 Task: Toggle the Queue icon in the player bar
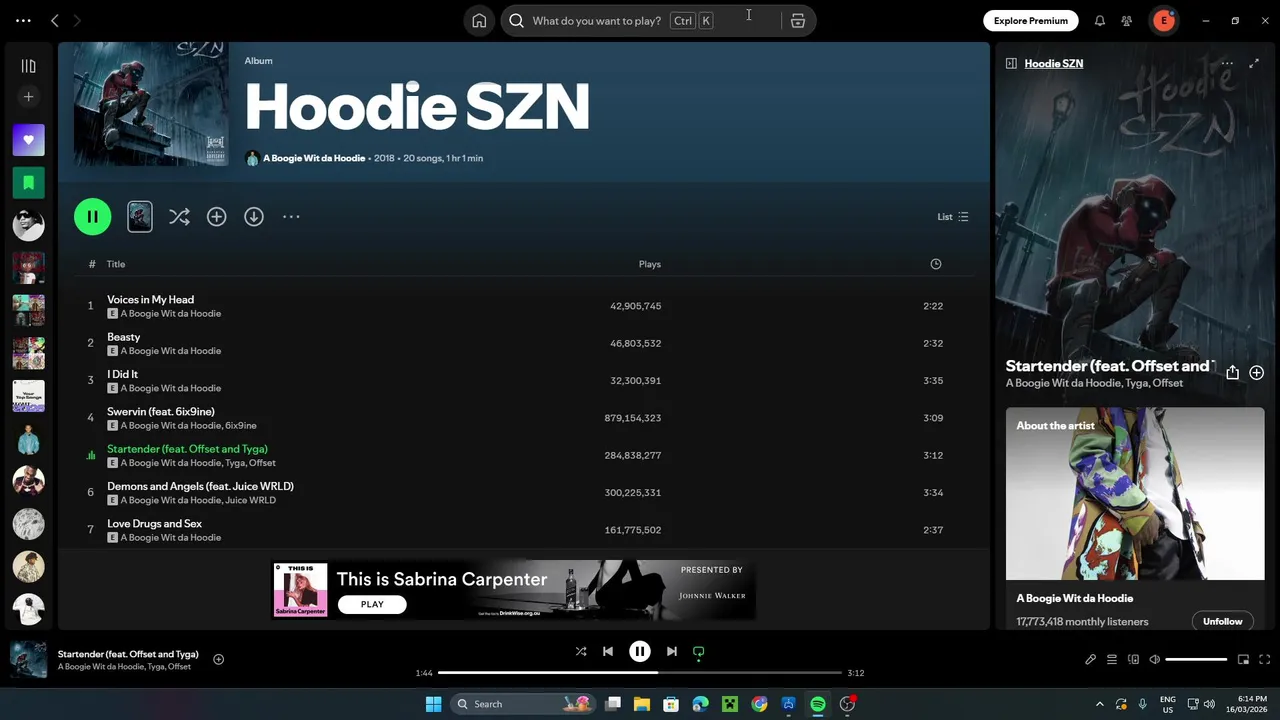[1112, 659]
